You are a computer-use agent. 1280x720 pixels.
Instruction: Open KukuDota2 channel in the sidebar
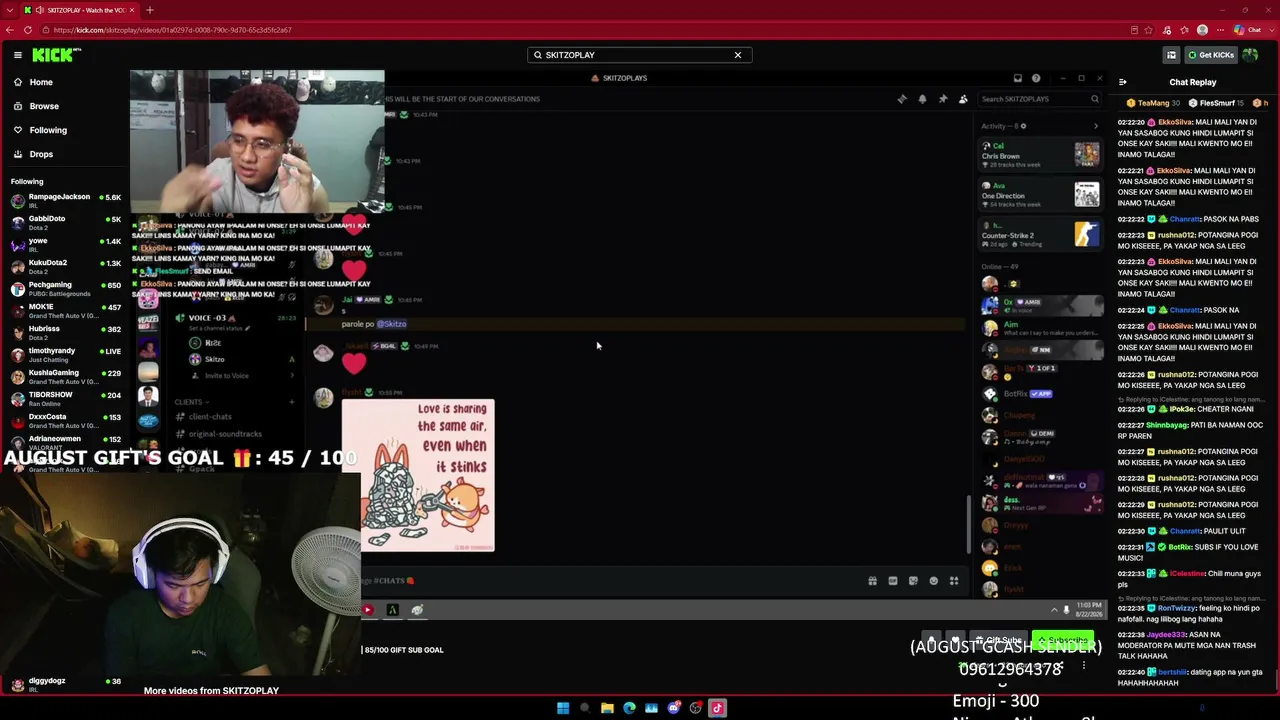click(65, 267)
